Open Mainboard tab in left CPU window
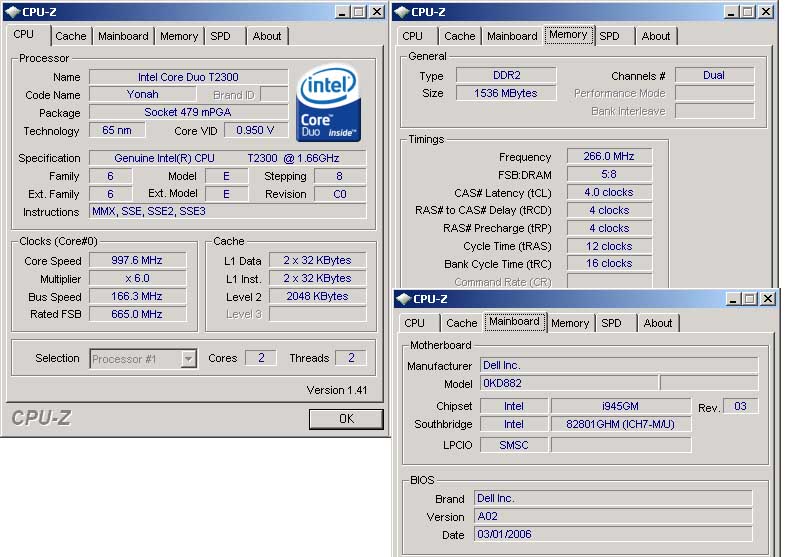The image size is (786, 557). [x=123, y=36]
